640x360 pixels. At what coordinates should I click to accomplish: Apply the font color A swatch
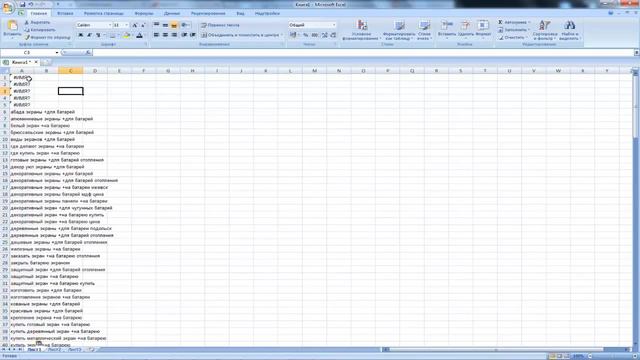pos(140,36)
